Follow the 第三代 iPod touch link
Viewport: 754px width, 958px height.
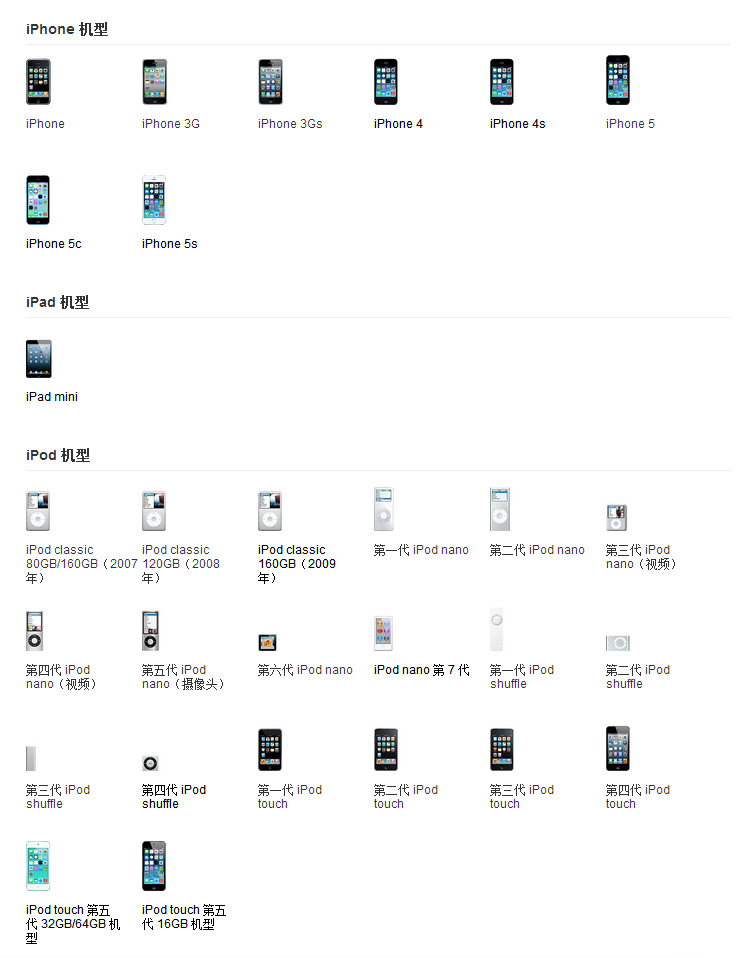tap(522, 796)
